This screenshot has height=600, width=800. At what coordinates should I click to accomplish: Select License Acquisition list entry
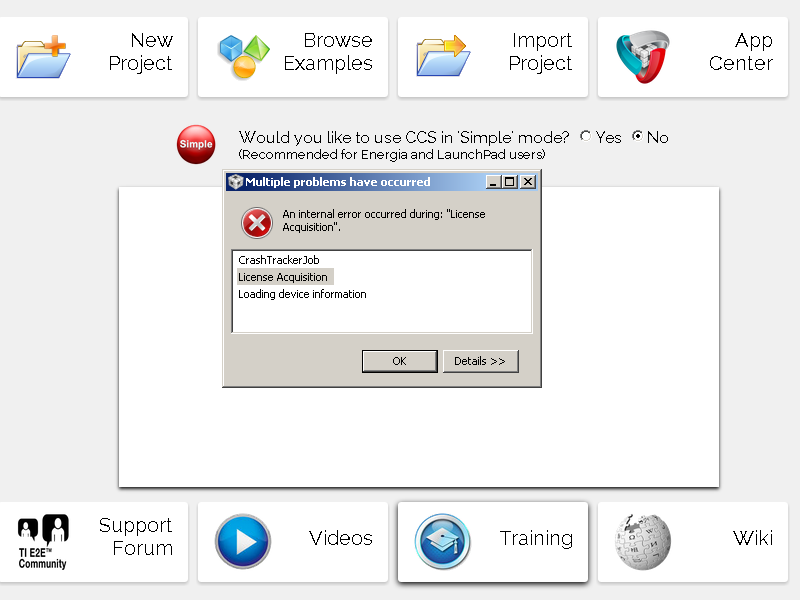283,277
